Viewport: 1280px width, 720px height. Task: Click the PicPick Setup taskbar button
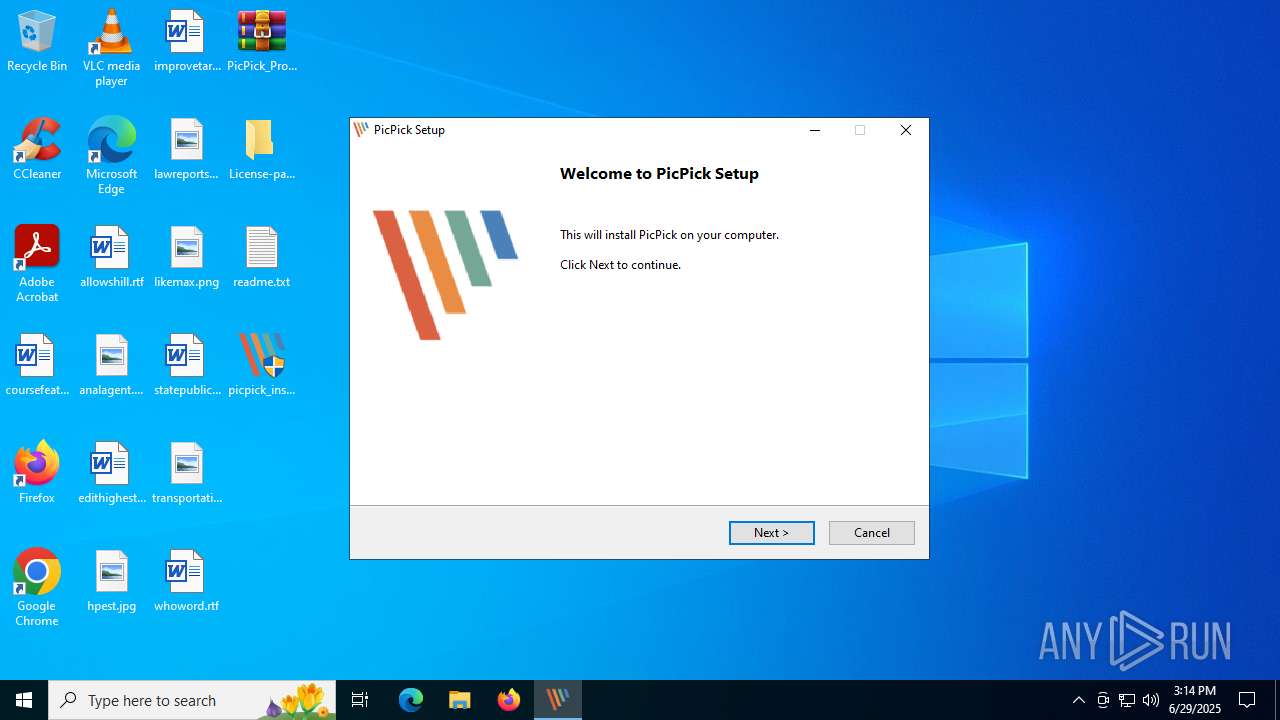click(557, 700)
